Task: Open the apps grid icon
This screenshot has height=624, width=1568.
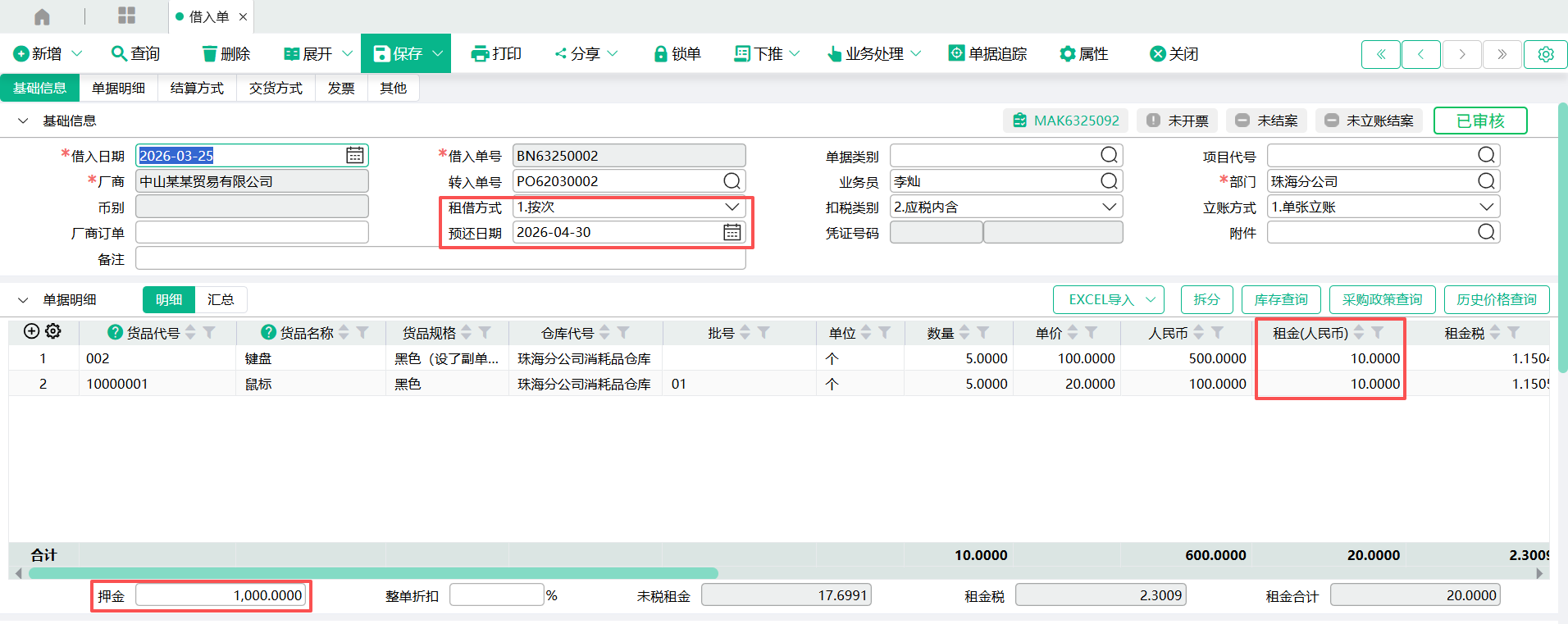Action: [x=126, y=16]
